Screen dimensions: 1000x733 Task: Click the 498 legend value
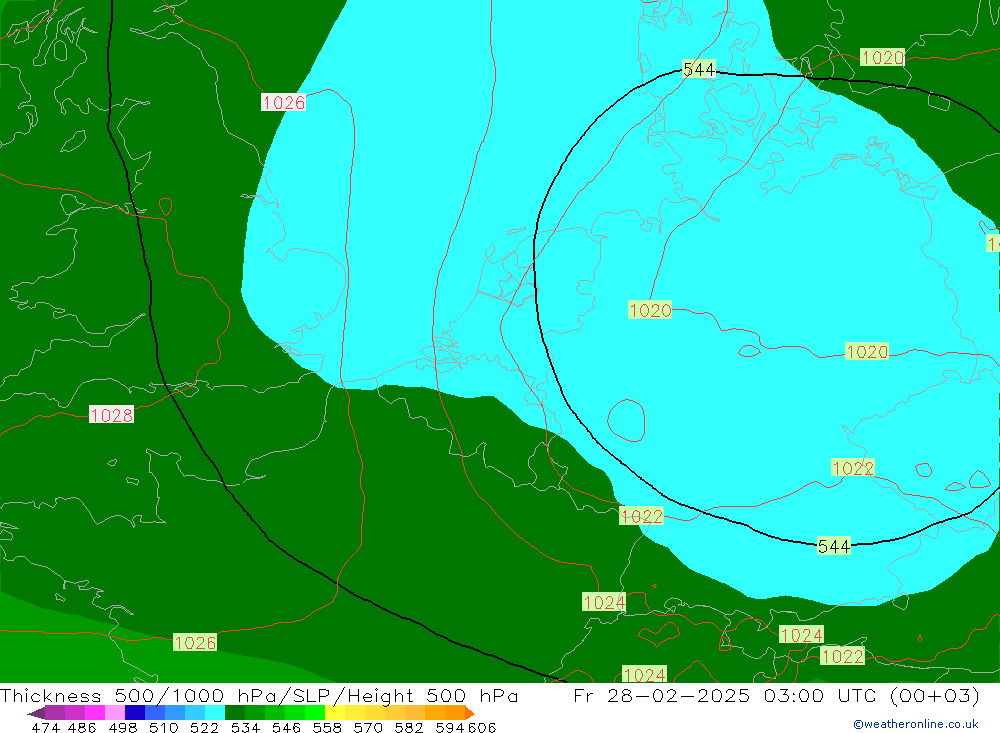pos(123,727)
